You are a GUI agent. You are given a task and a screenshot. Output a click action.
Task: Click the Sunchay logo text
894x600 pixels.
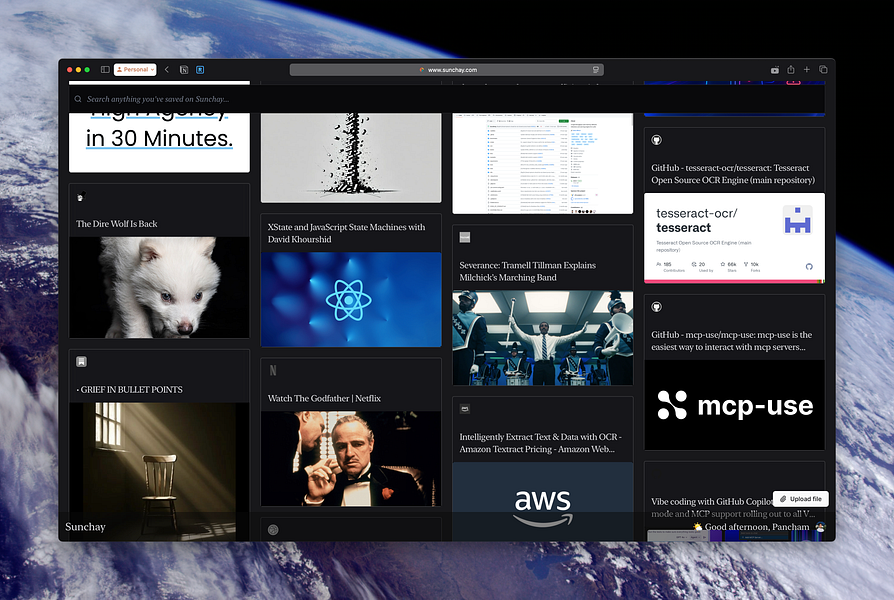86,526
